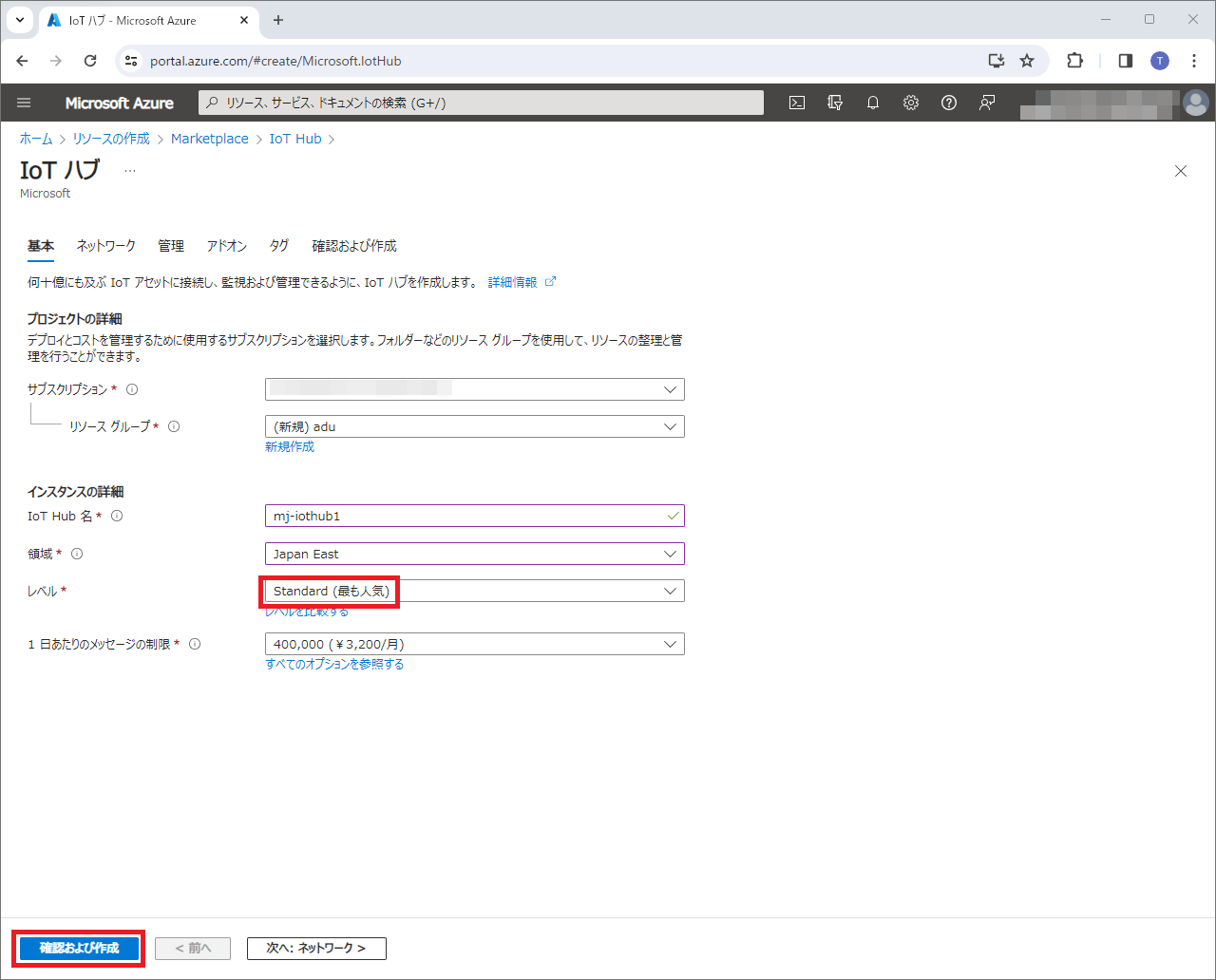1216x980 pixels.
Task: Click the 新規作成 link
Action: point(290,446)
